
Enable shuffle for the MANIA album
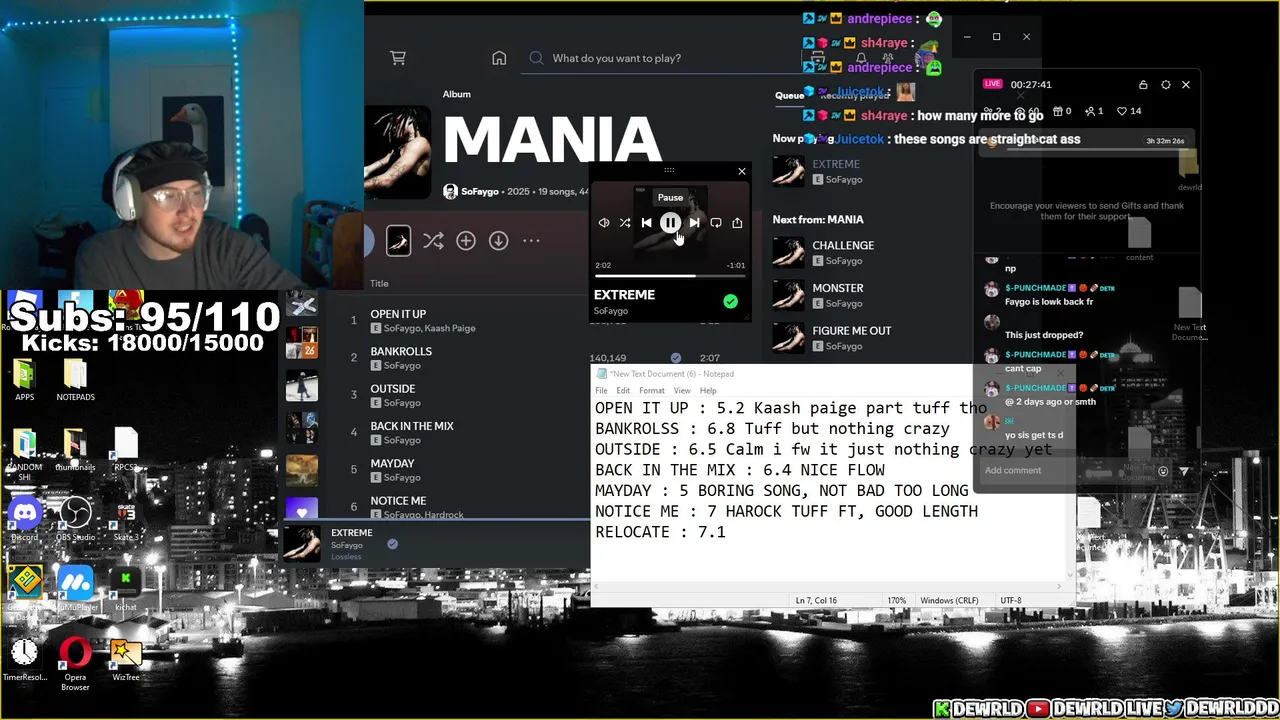pos(433,241)
